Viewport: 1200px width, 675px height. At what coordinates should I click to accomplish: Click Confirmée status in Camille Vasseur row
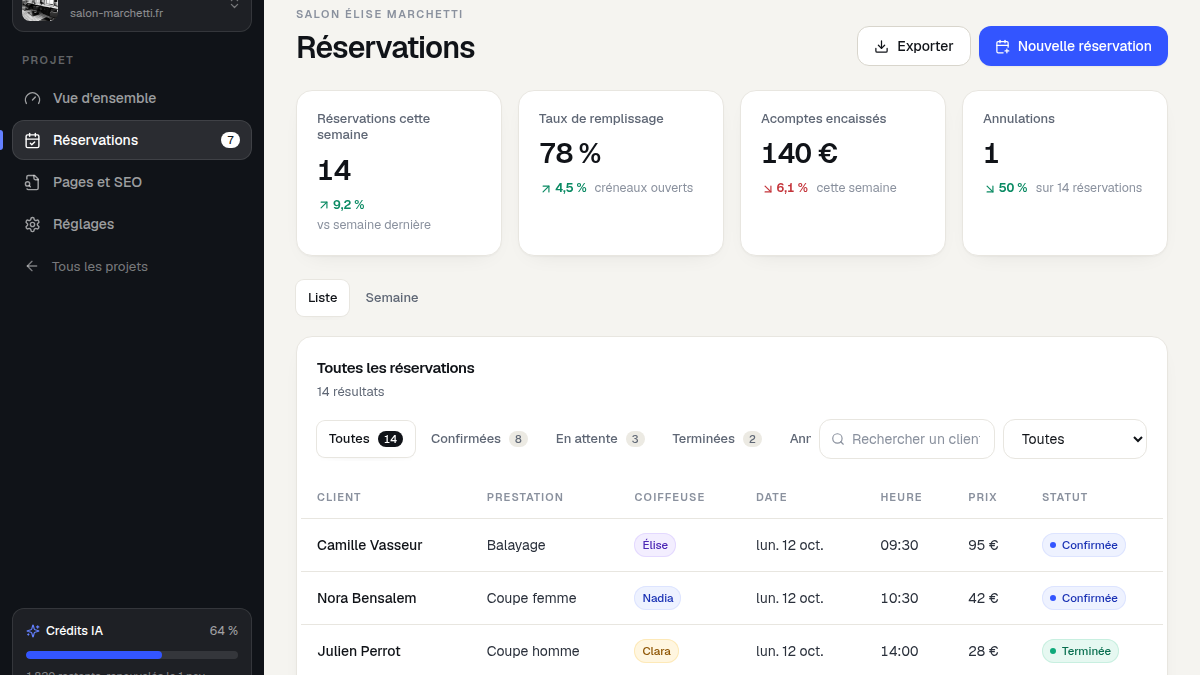(x=1084, y=545)
